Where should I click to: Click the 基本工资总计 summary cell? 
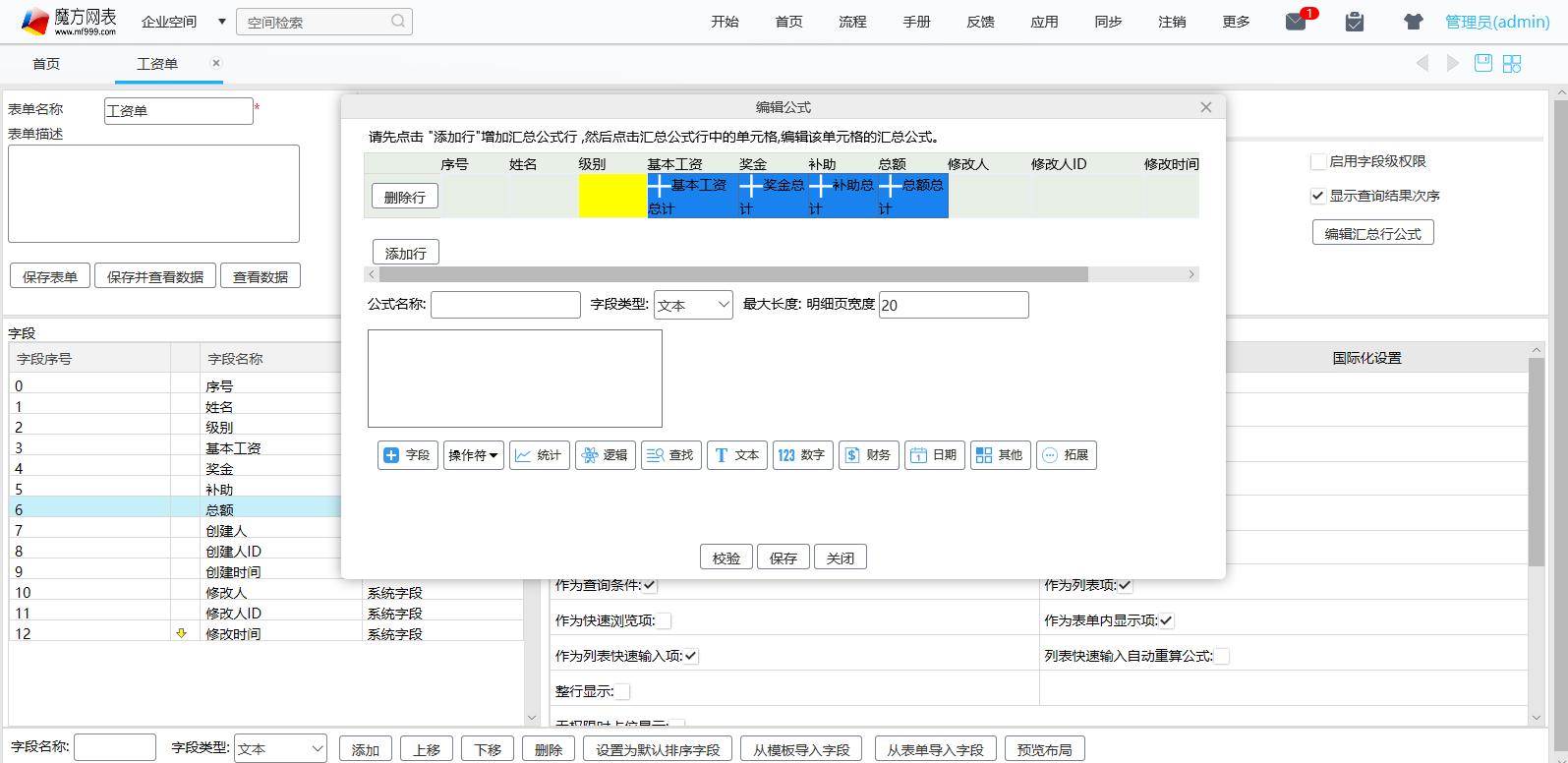[693, 197]
